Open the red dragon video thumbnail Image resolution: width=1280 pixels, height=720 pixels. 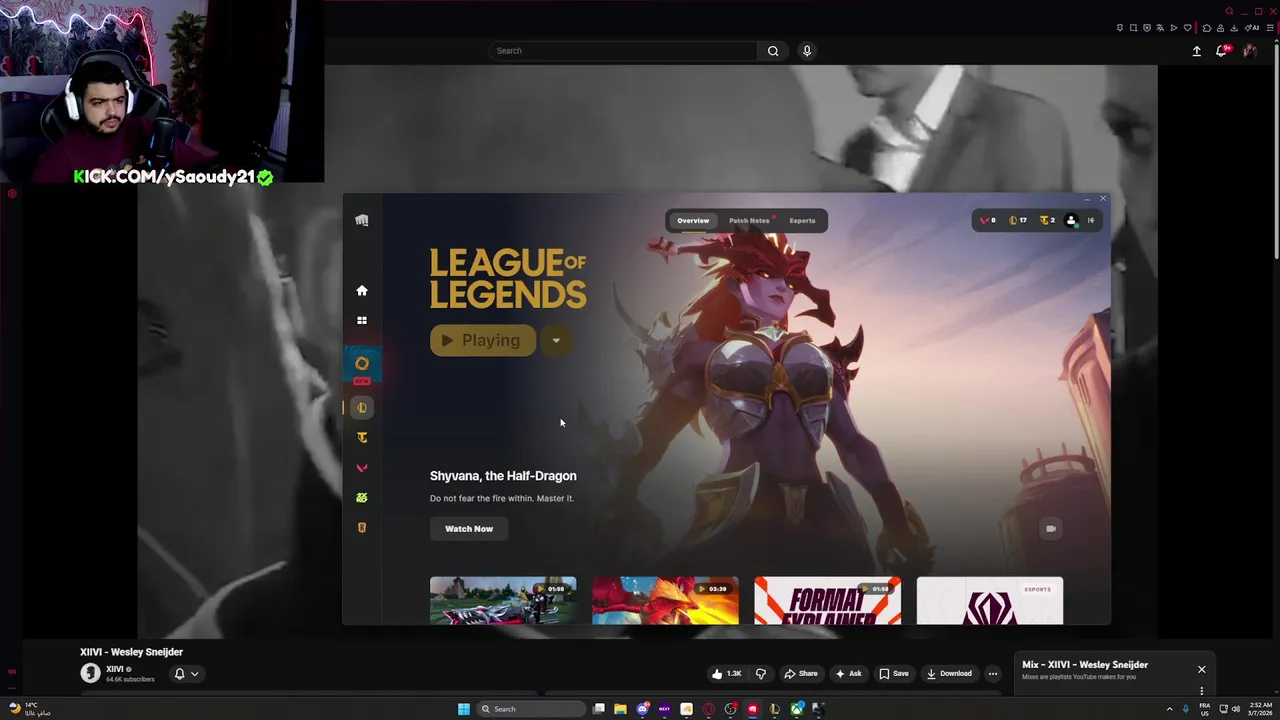point(665,600)
